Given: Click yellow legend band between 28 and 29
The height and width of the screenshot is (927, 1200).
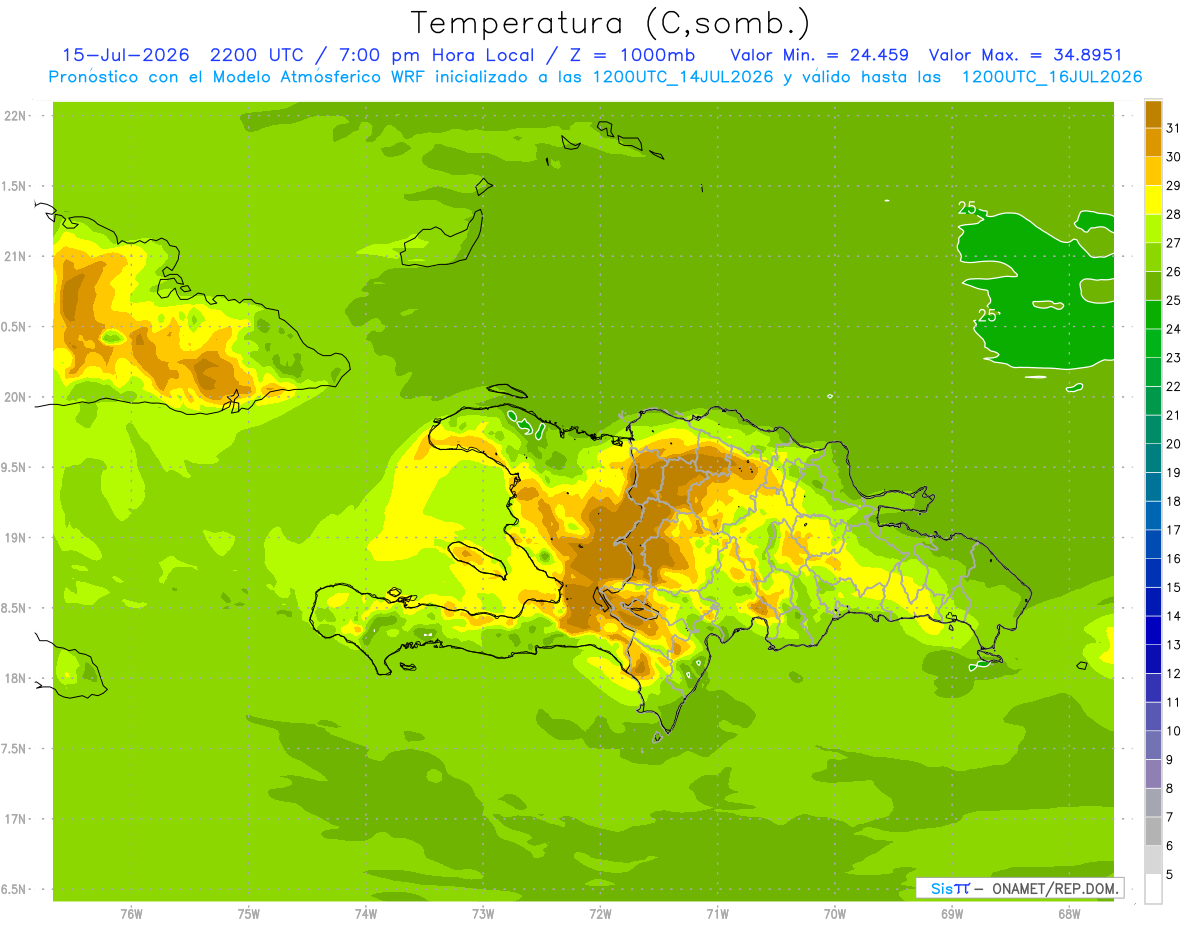Looking at the screenshot, I should pyautogui.click(x=1153, y=200).
